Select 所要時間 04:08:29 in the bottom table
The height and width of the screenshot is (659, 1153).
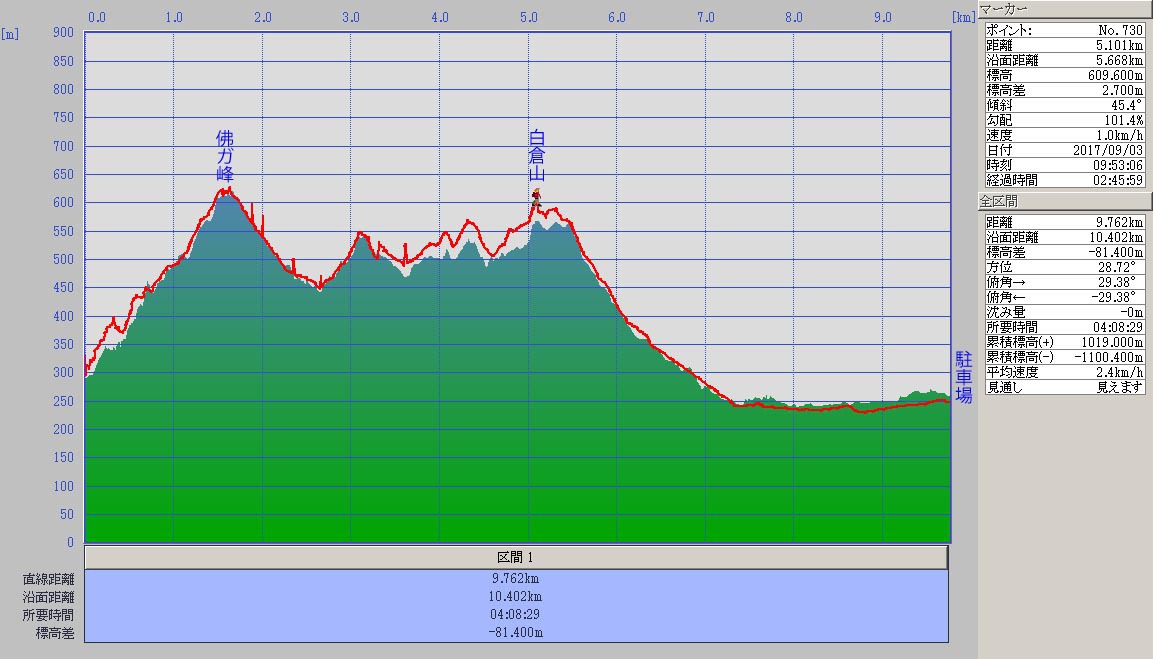pos(516,614)
